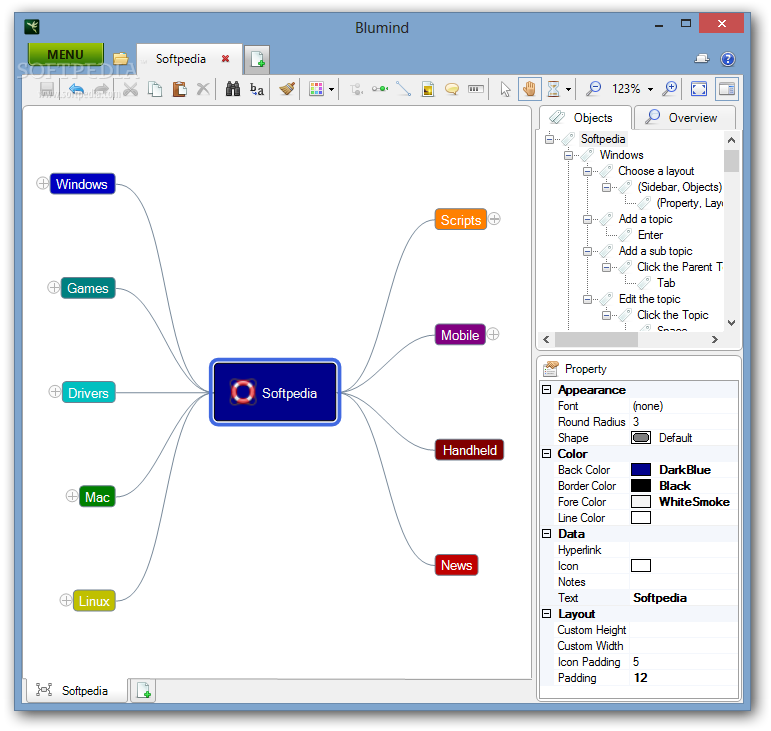Select Add a topic in tree
Image resolution: width=771 pixels, height=731 pixels.
645,219
